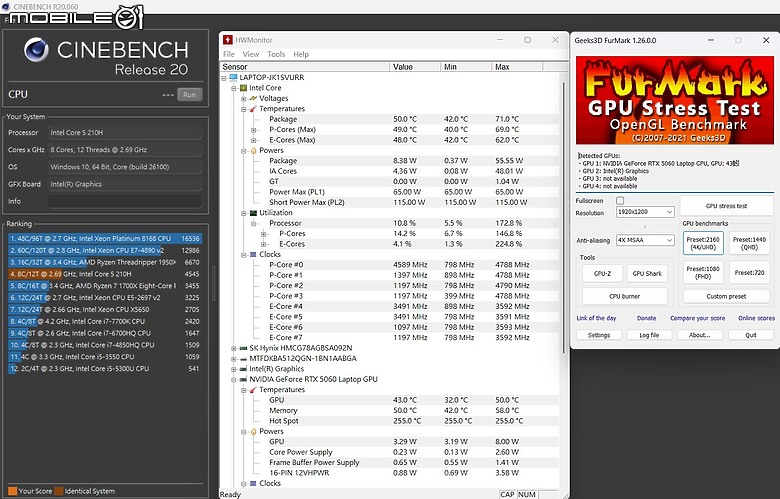Screen dimensions: 780x499
Task: Click the memory icon beside SK Hynix
Action: [243, 348]
